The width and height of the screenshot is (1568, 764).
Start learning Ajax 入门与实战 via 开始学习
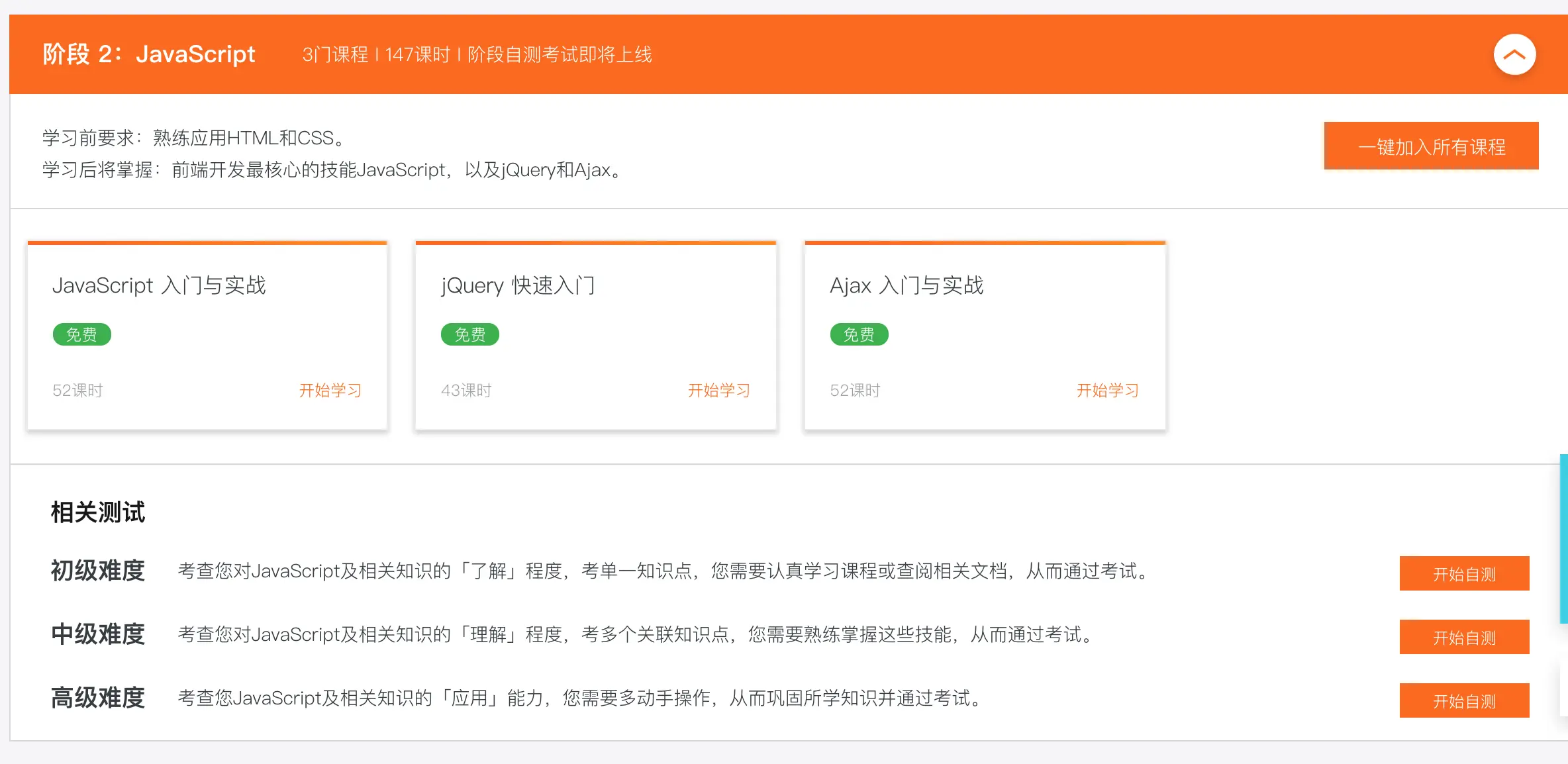click(x=1107, y=391)
